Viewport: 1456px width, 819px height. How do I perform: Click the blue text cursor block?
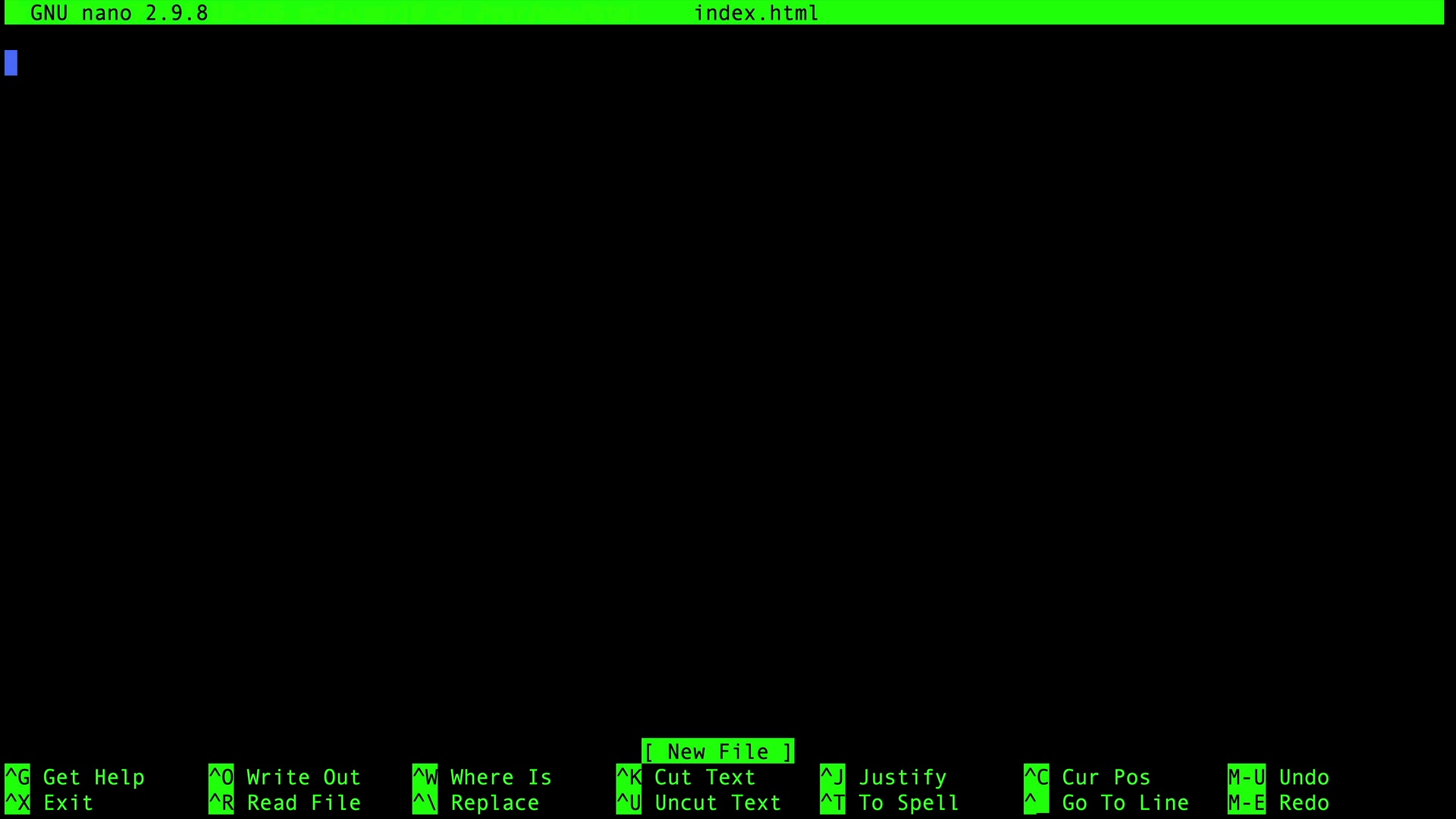tap(11, 62)
